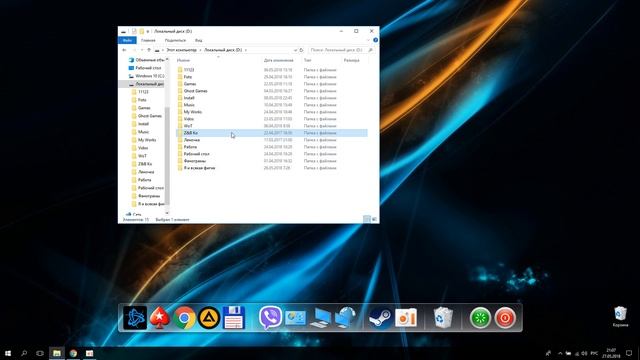
Task: Open the orange chart app in dock
Action: pyautogui.click(x=406, y=318)
